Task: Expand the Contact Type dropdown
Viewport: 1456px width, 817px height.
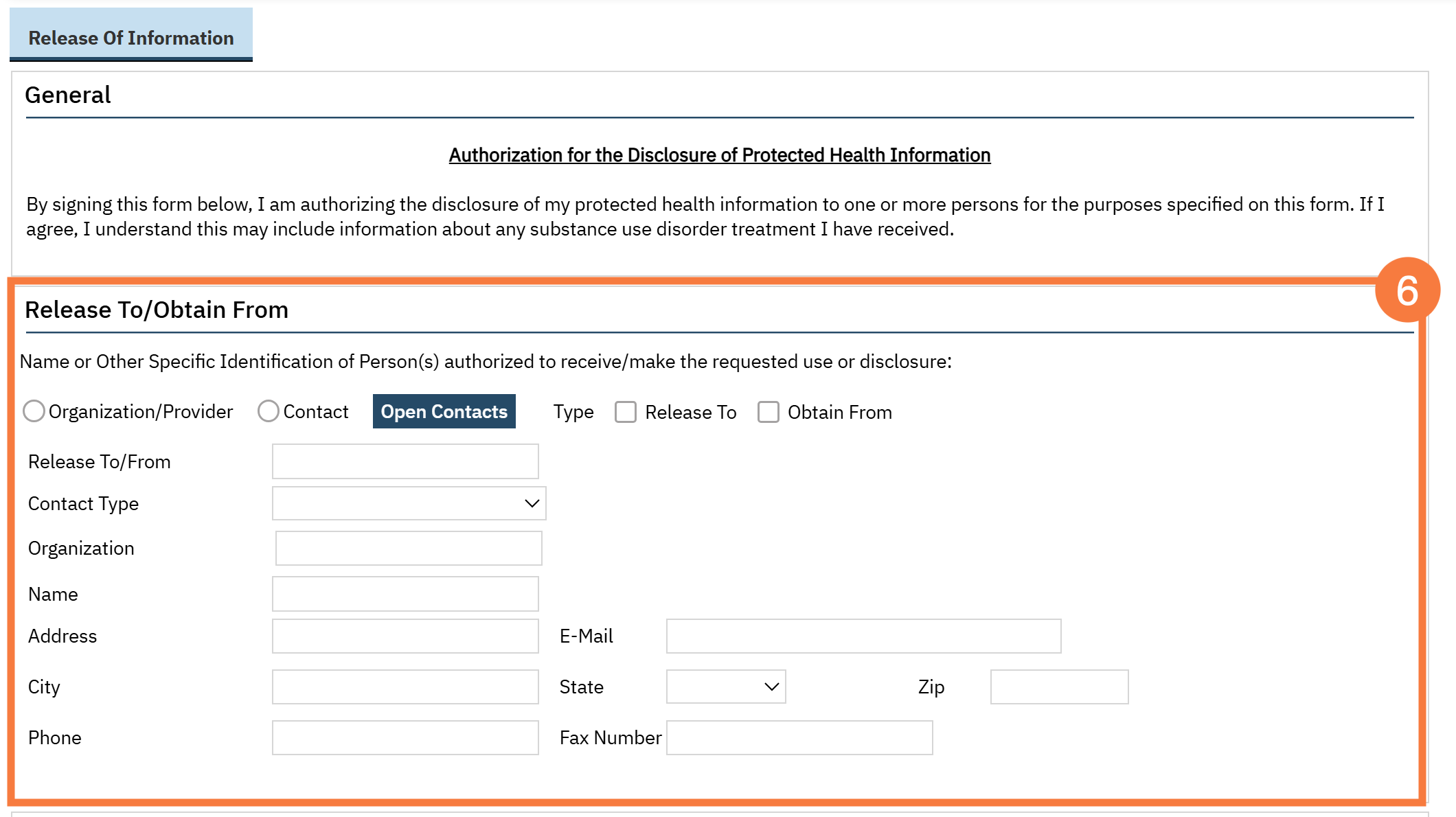Action: [x=409, y=503]
